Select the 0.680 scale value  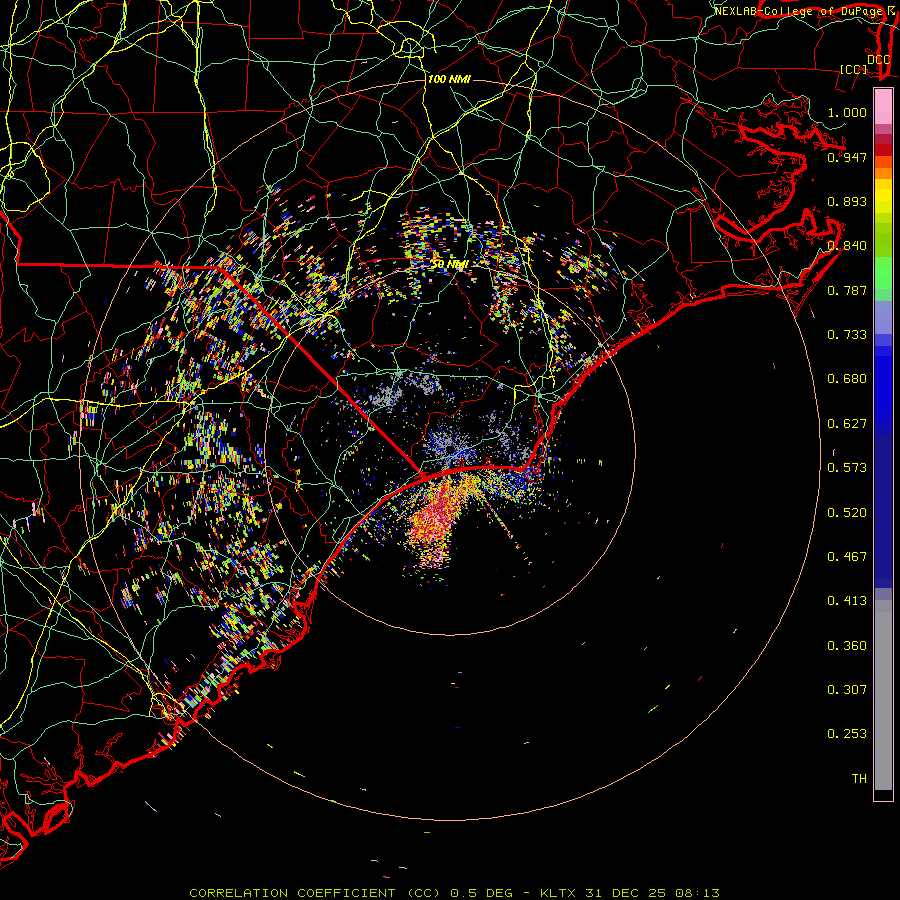[847, 379]
